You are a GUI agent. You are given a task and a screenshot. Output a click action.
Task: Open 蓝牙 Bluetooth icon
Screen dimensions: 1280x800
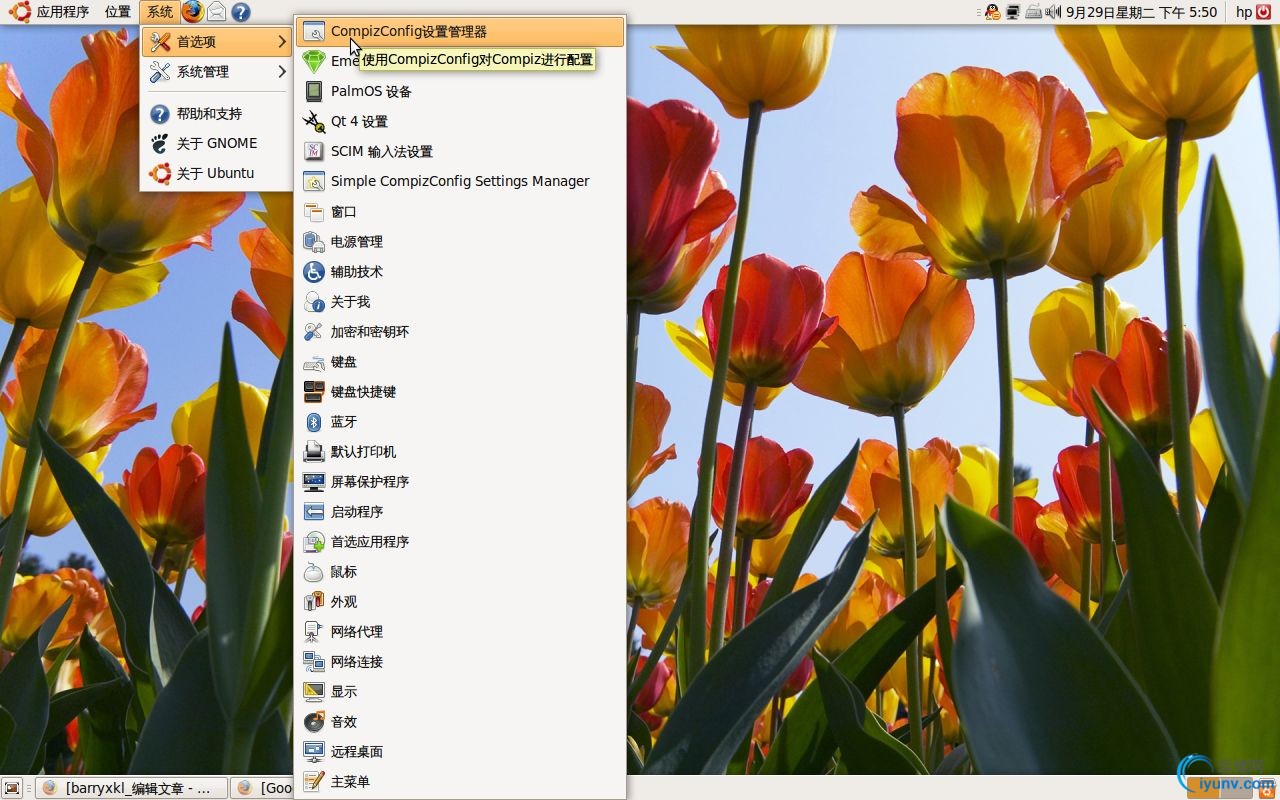point(314,422)
